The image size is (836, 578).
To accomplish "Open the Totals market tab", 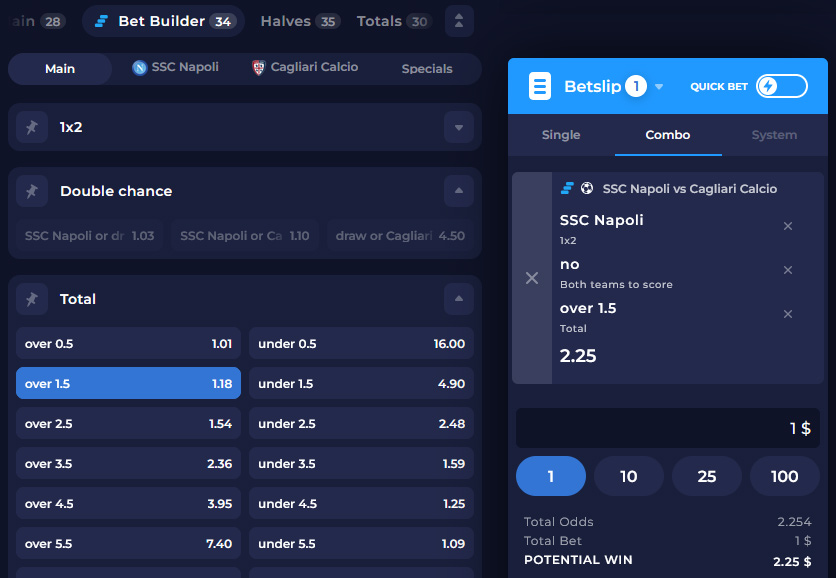I will click(x=393, y=21).
